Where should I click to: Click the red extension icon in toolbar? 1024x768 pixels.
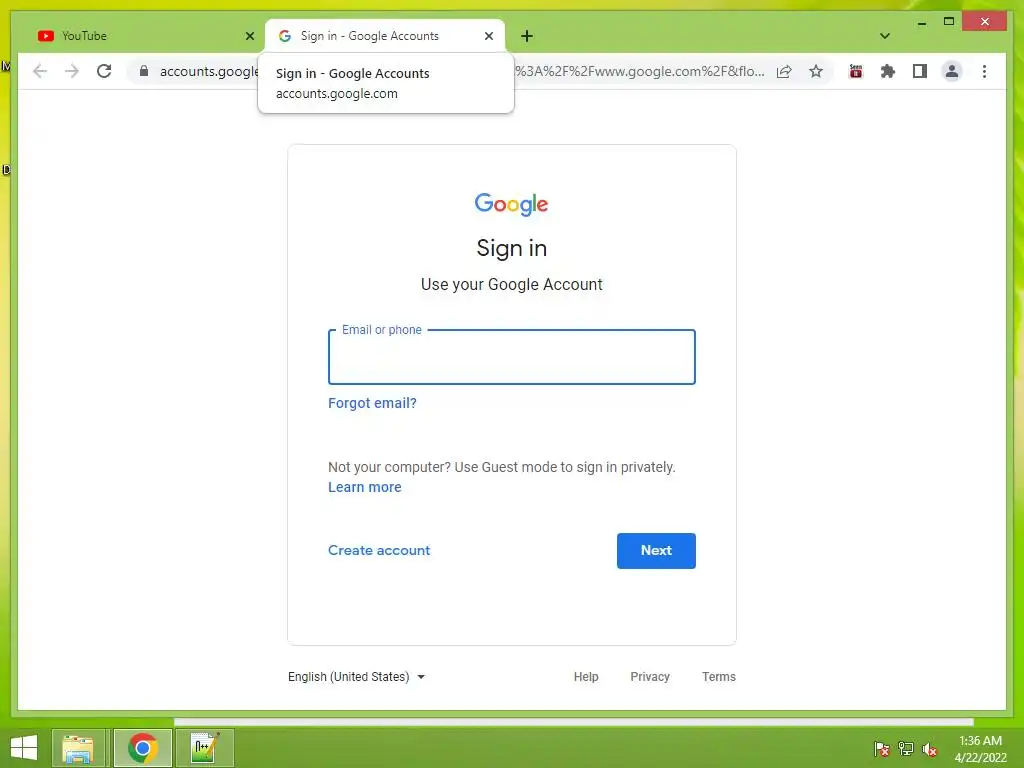point(856,71)
